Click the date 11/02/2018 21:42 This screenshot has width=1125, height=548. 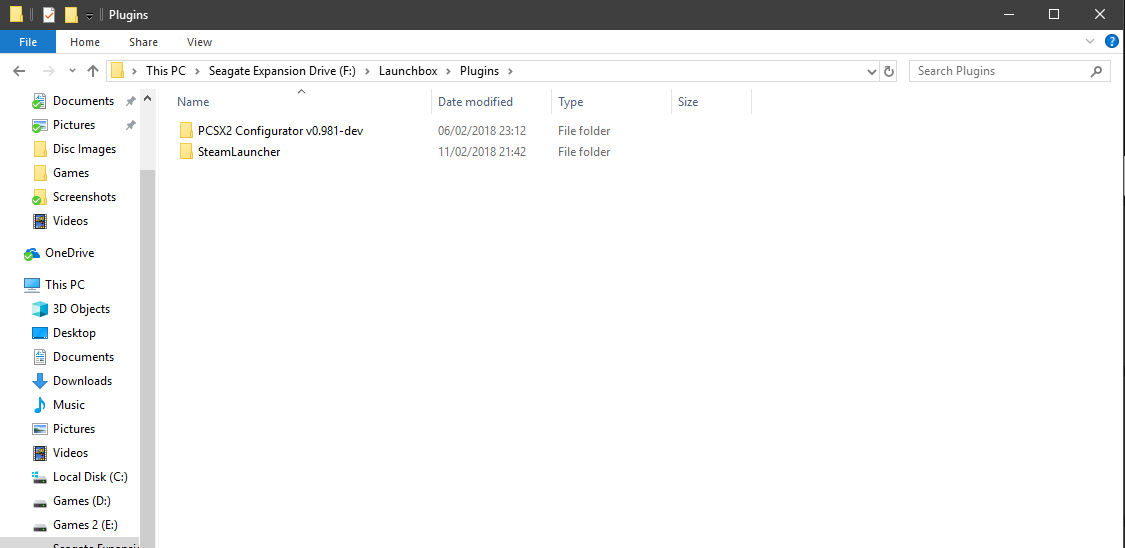tap(482, 152)
